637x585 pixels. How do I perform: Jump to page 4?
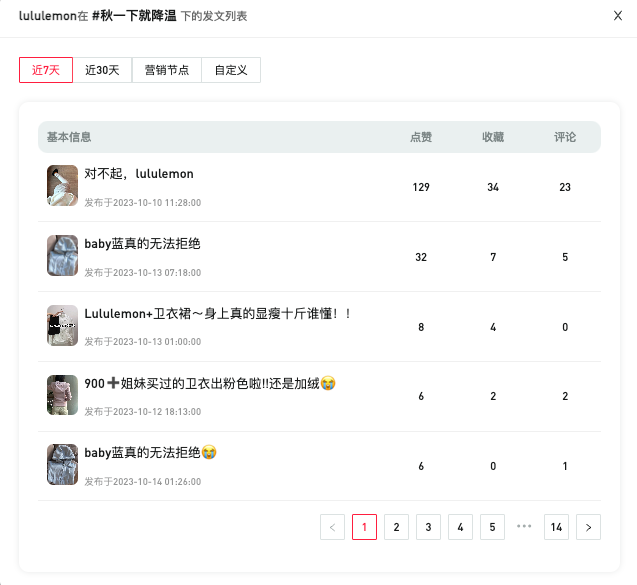[460, 527]
